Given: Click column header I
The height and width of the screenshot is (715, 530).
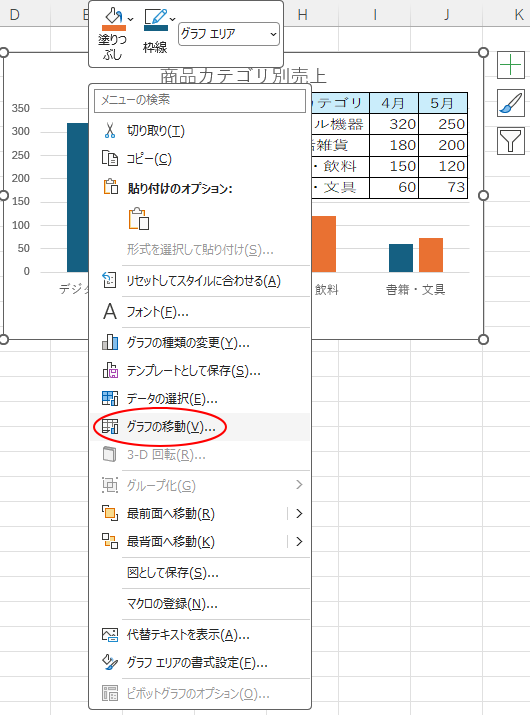Looking at the screenshot, I should click(374, 15).
